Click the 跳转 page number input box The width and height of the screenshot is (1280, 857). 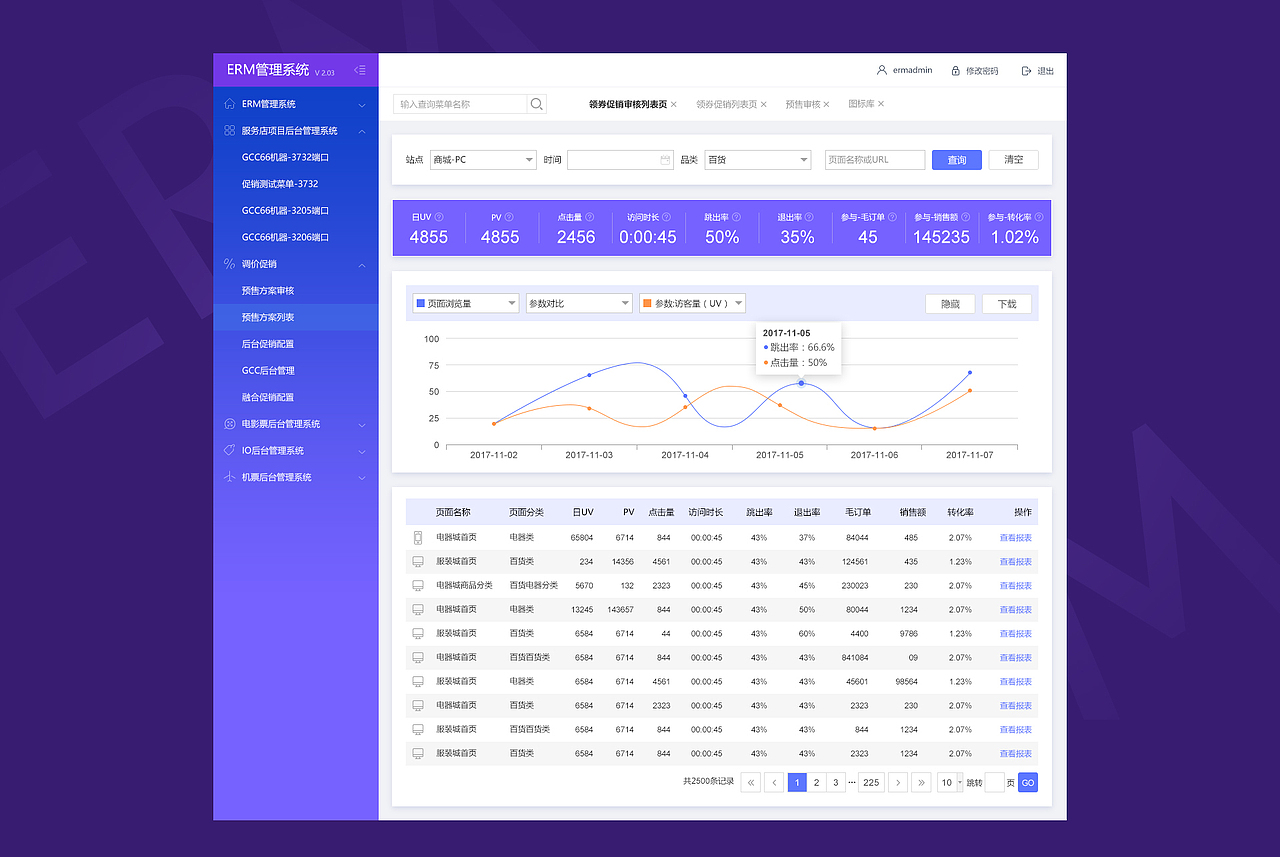[x=995, y=783]
